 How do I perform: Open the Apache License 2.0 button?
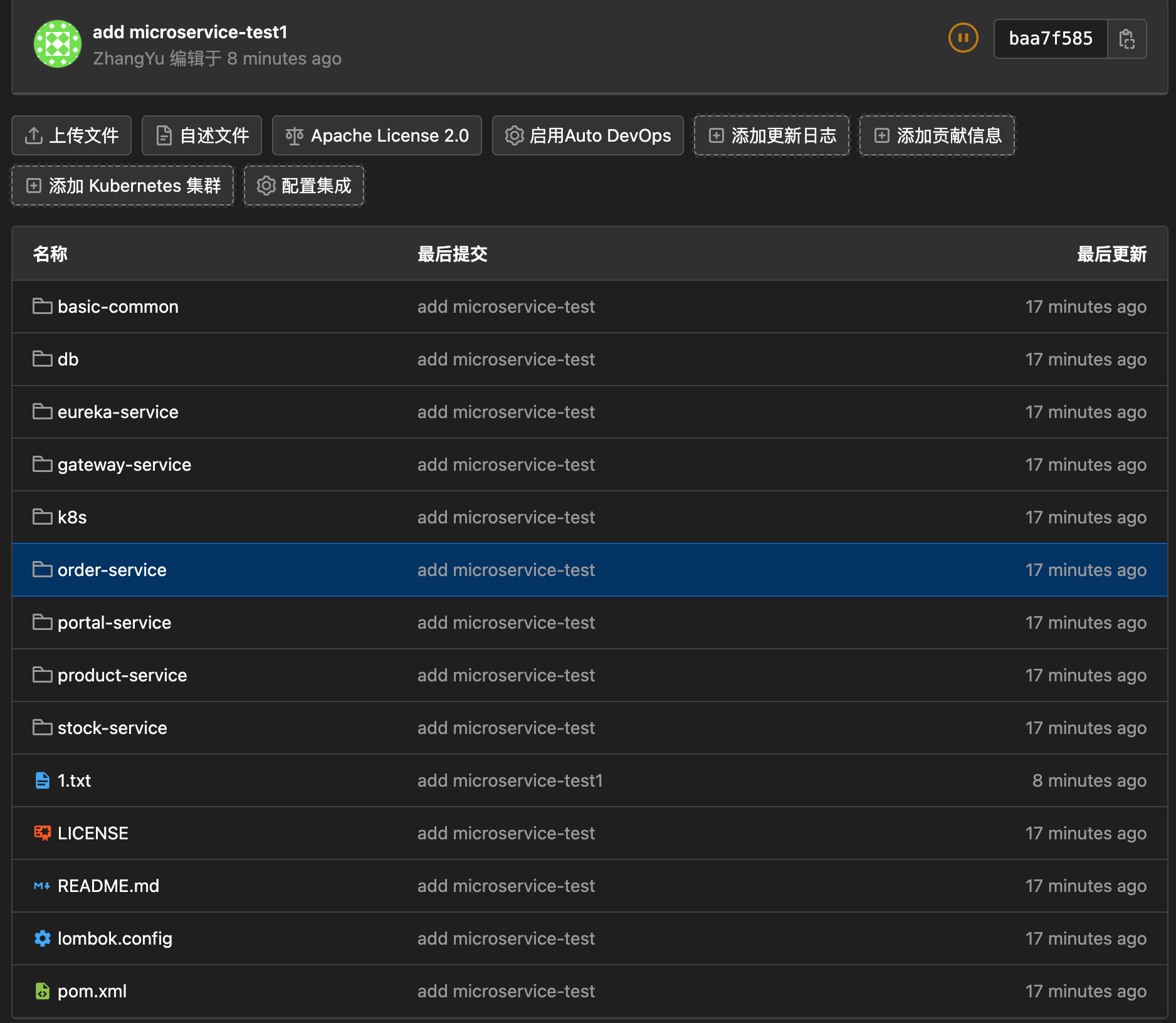[377, 135]
